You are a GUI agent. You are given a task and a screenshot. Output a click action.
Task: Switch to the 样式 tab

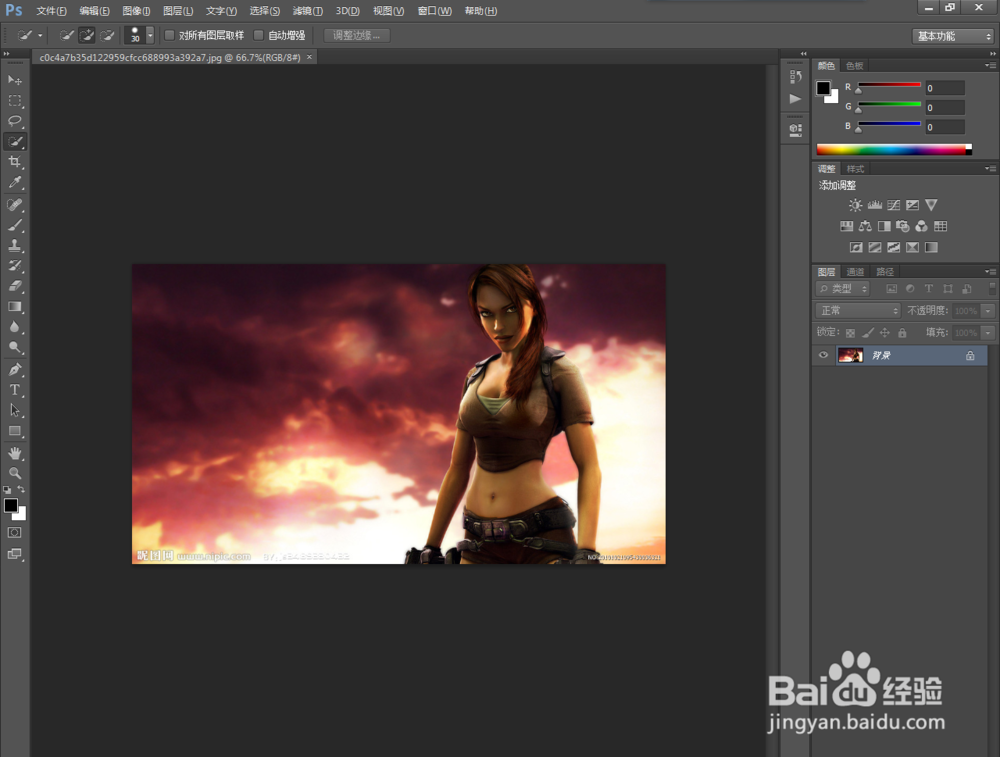855,169
